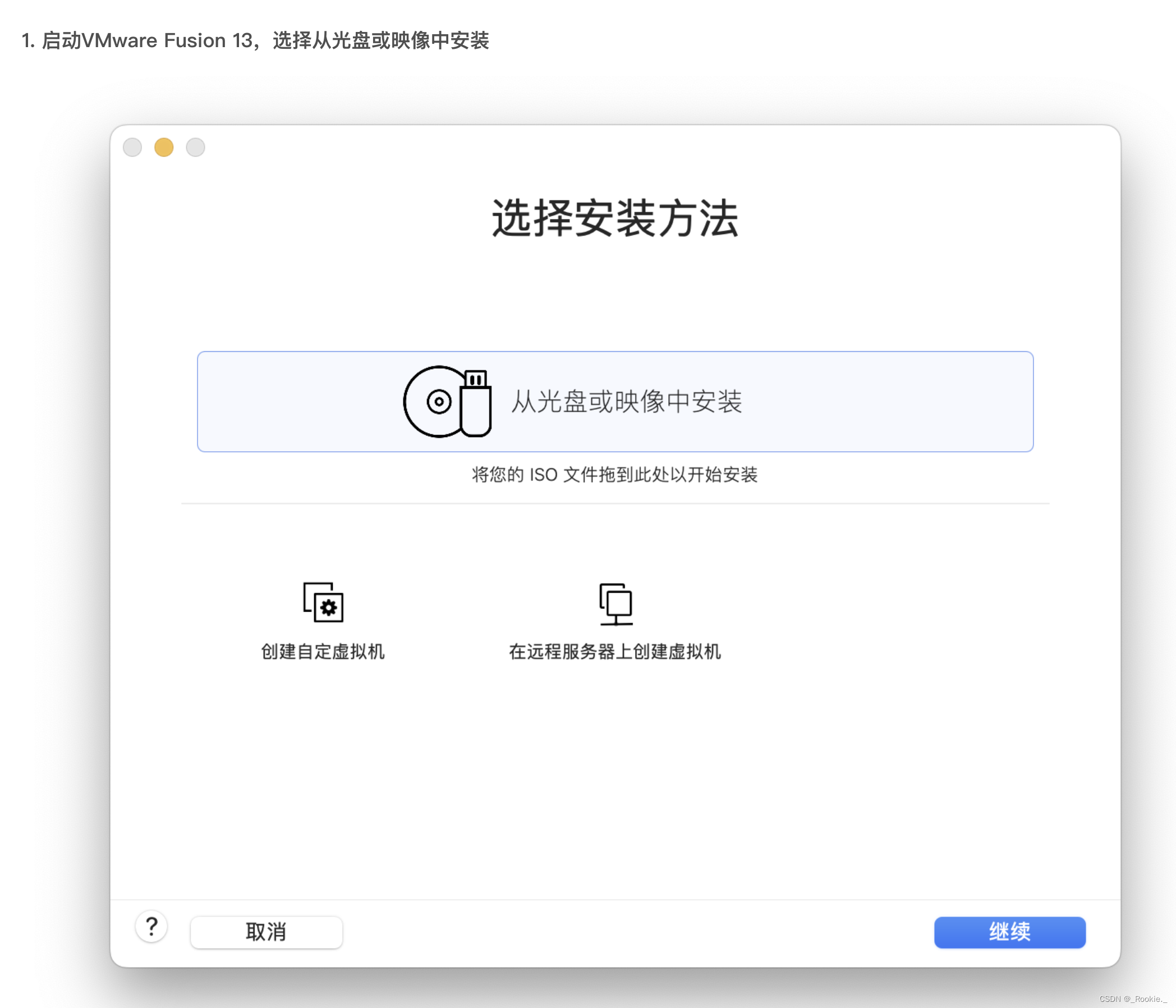1176x1008 pixels.
Task: Select 创建自定虚拟机 label
Action: pyautogui.click(x=323, y=652)
